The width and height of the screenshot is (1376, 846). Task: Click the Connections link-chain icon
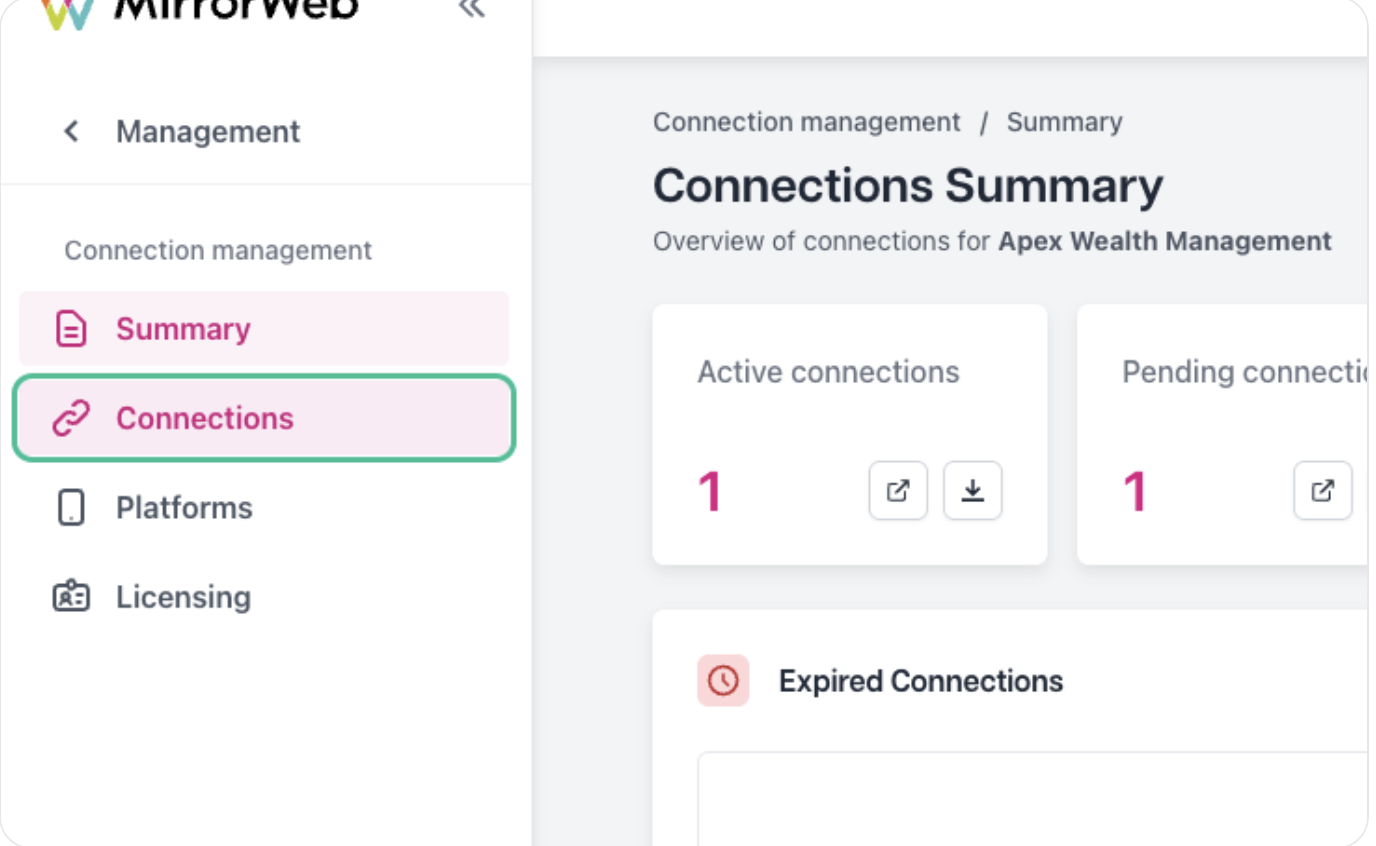click(x=71, y=418)
